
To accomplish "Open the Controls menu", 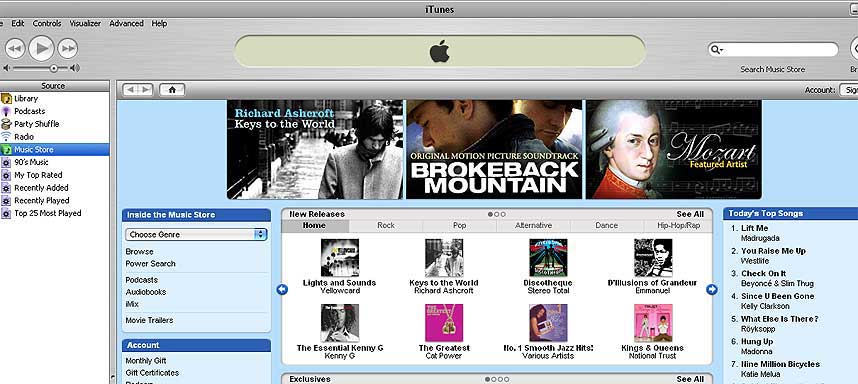I will (x=47, y=24).
